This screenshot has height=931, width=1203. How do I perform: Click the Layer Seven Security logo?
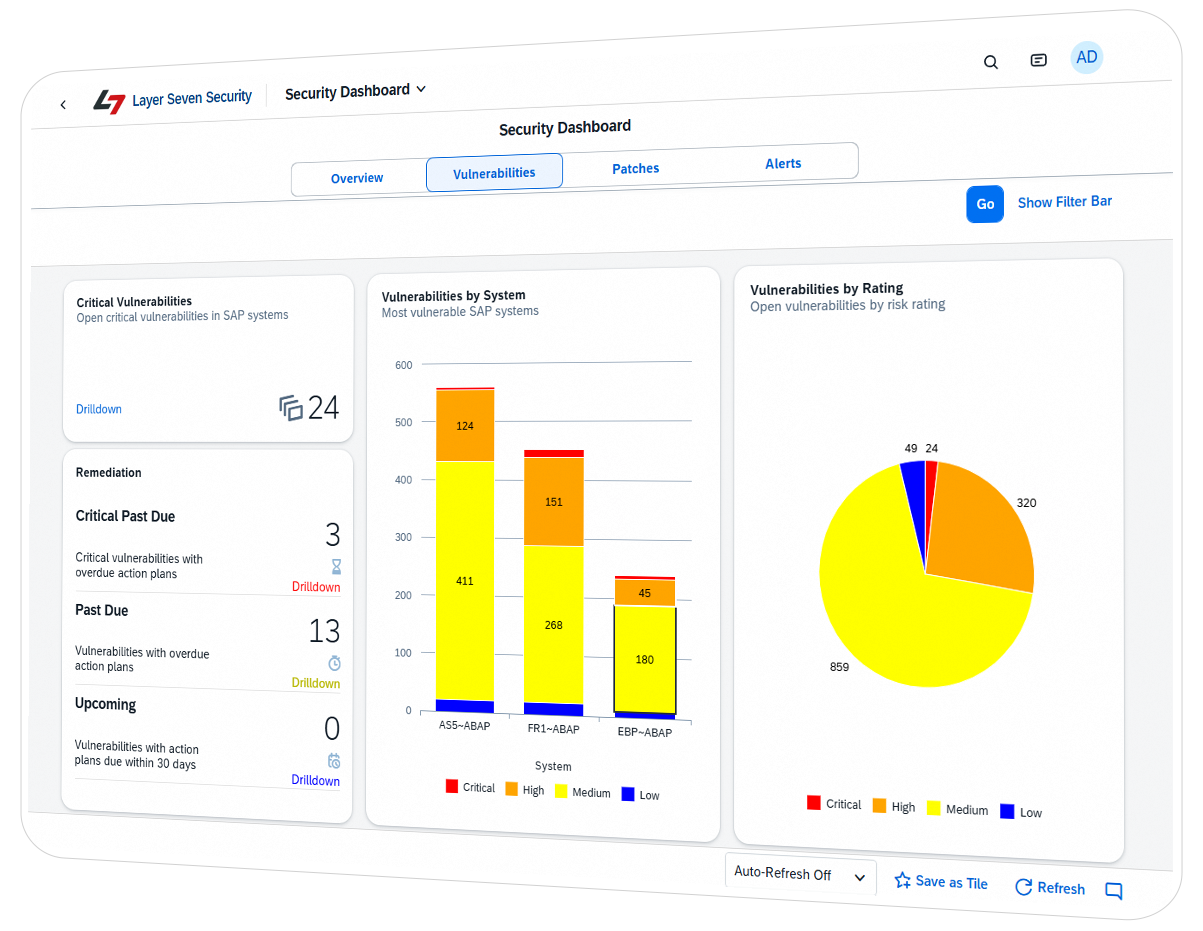(x=110, y=101)
